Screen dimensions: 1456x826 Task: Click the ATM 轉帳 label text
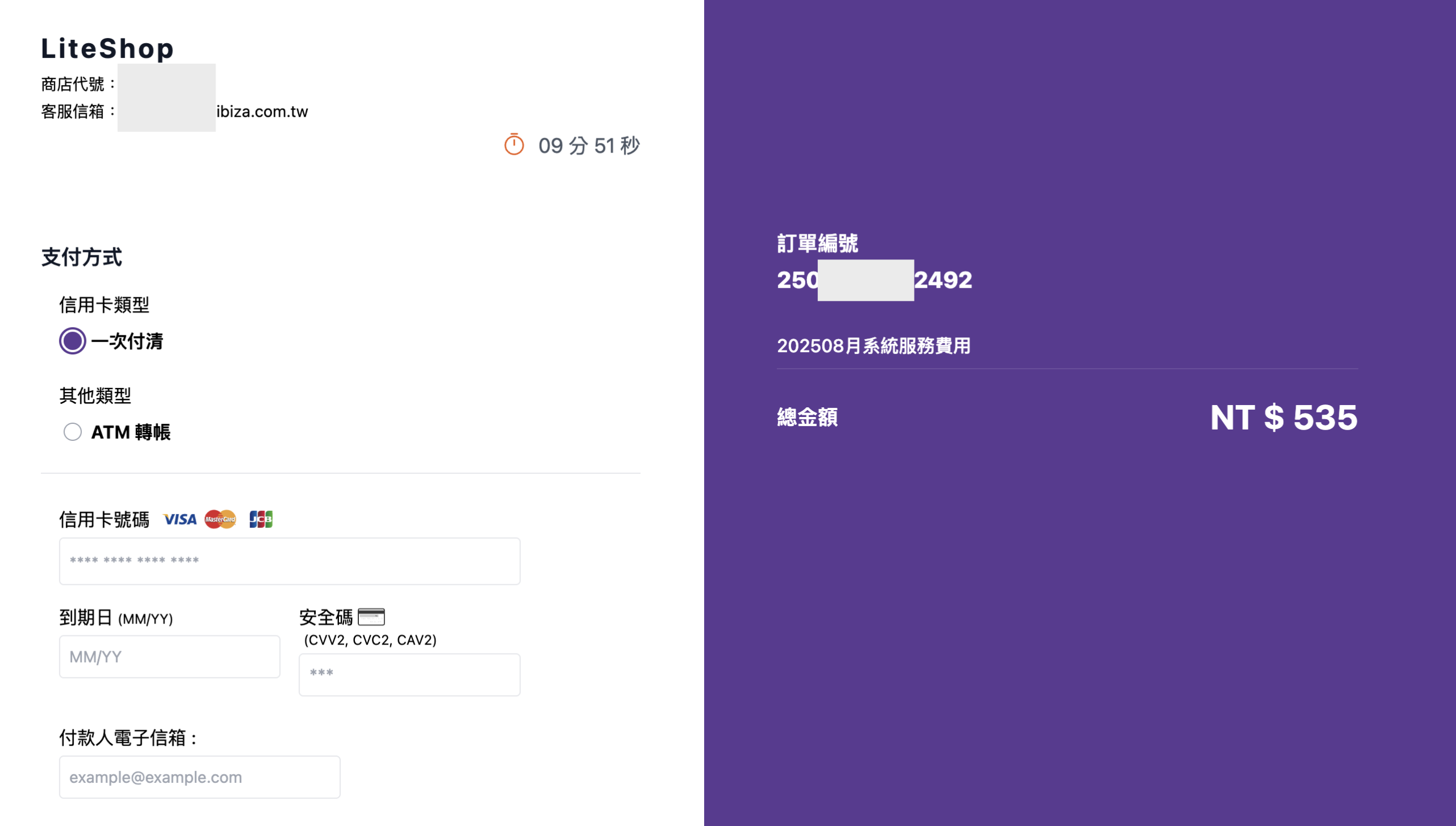point(131,432)
